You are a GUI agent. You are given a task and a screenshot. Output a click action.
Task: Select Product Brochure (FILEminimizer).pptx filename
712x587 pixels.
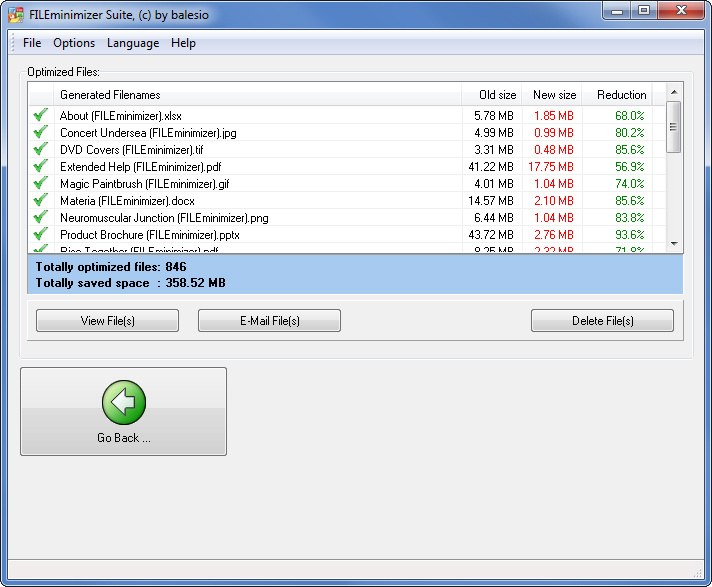tap(149, 235)
